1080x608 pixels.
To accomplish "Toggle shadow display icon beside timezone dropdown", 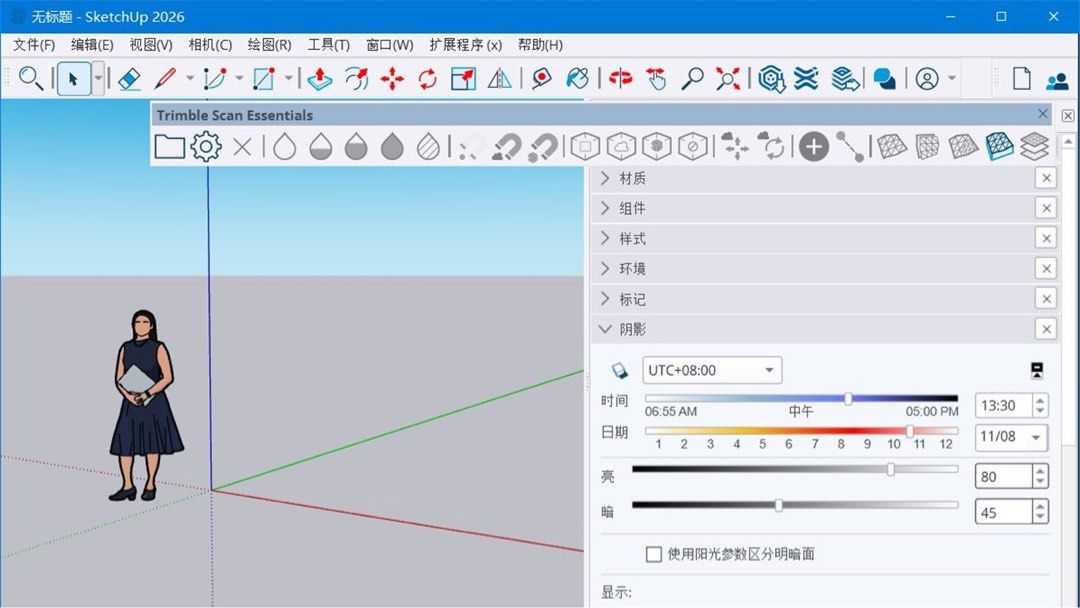I will (1037, 369).
